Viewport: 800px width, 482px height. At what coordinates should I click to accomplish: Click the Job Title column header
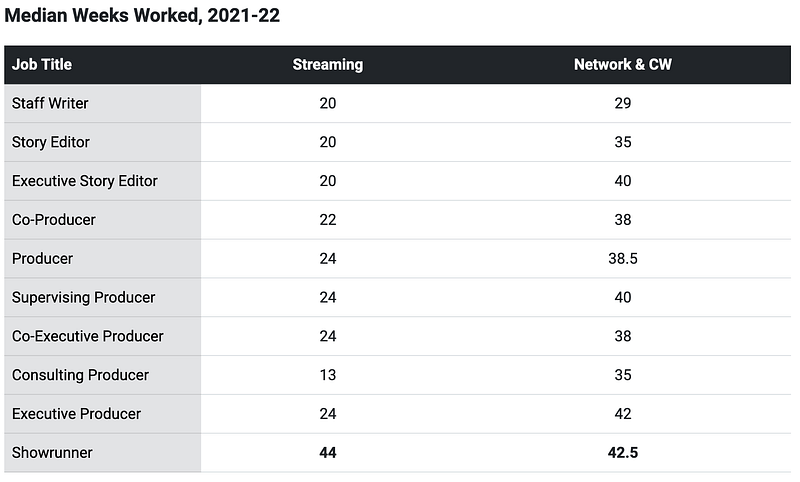(x=41, y=65)
